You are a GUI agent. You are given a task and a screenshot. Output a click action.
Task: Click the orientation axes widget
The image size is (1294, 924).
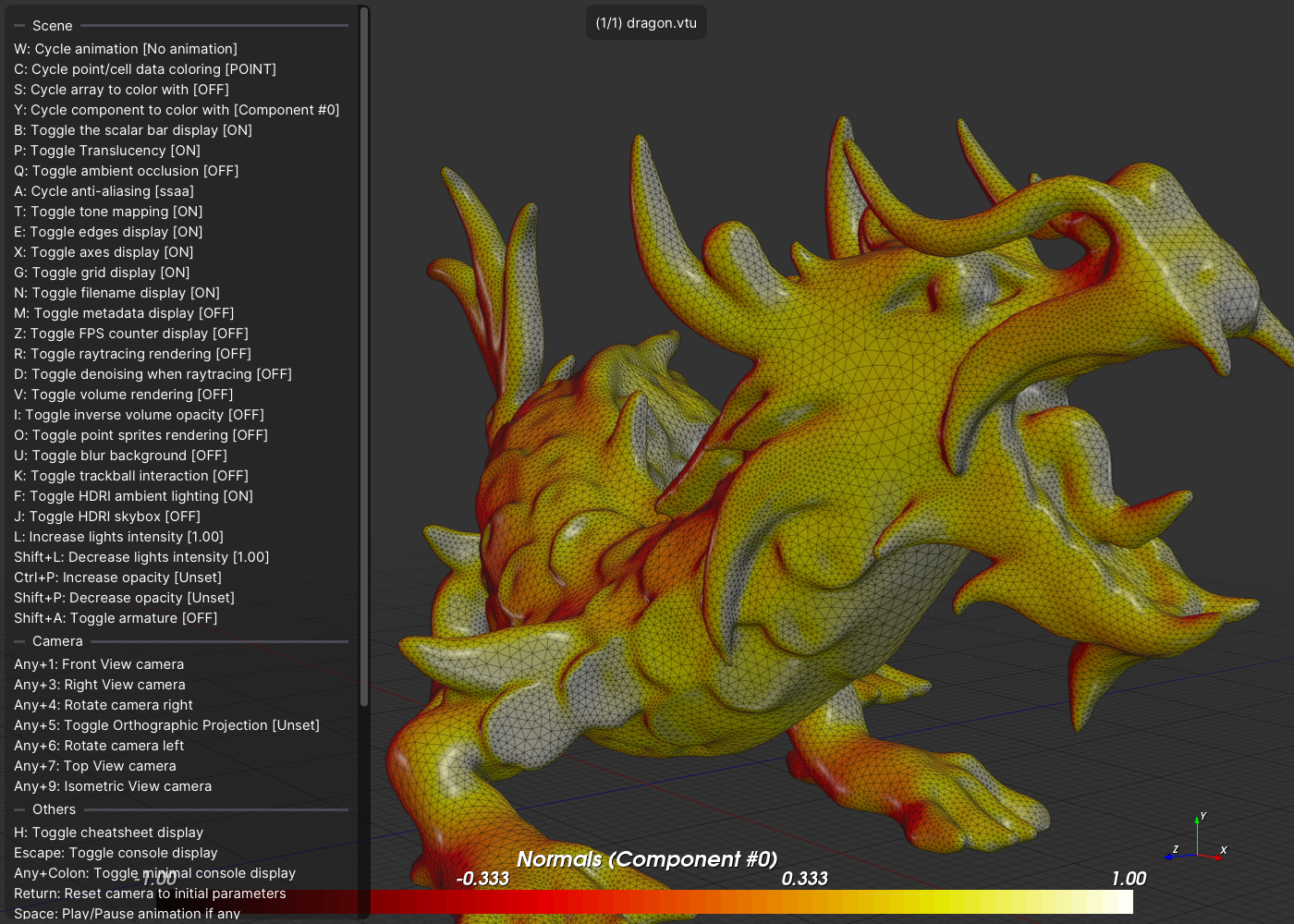tap(1197, 841)
